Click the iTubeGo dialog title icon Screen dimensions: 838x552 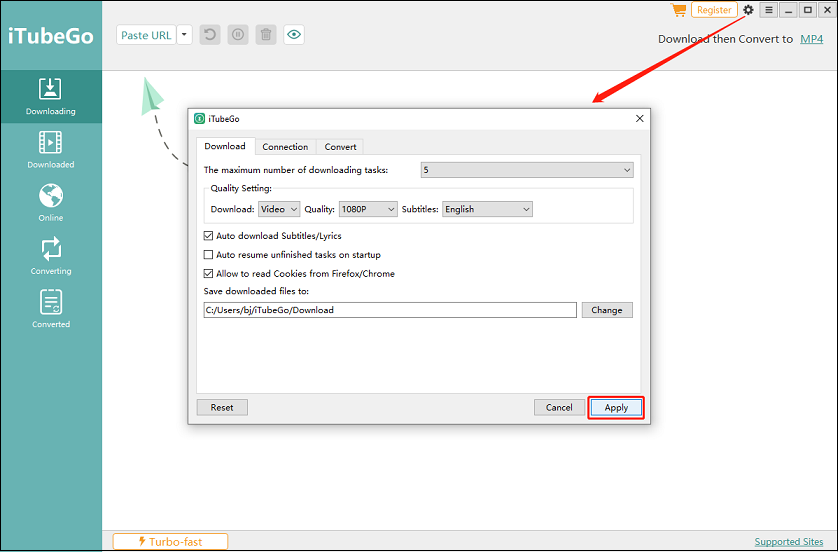pos(199,119)
